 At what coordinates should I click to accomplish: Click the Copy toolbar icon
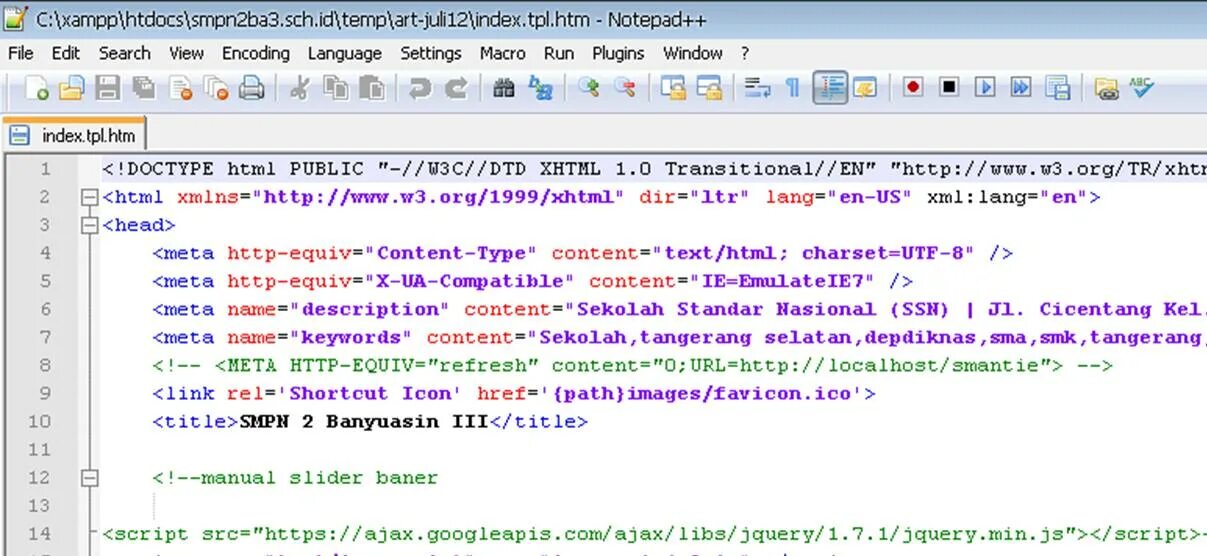click(x=335, y=88)
